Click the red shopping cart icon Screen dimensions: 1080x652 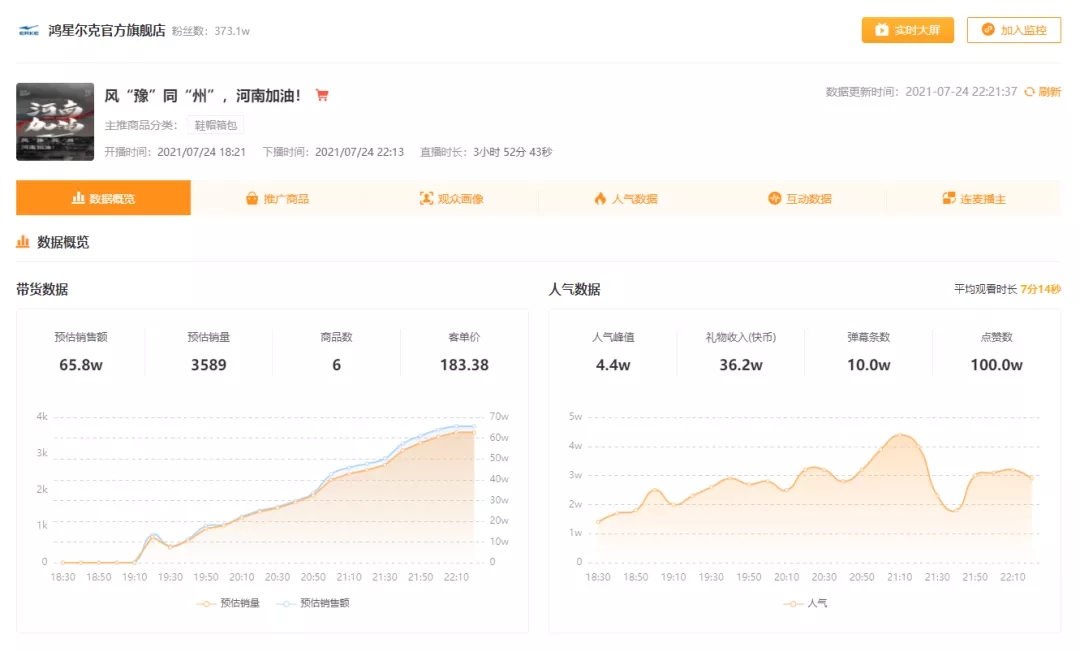pos(322,95)
